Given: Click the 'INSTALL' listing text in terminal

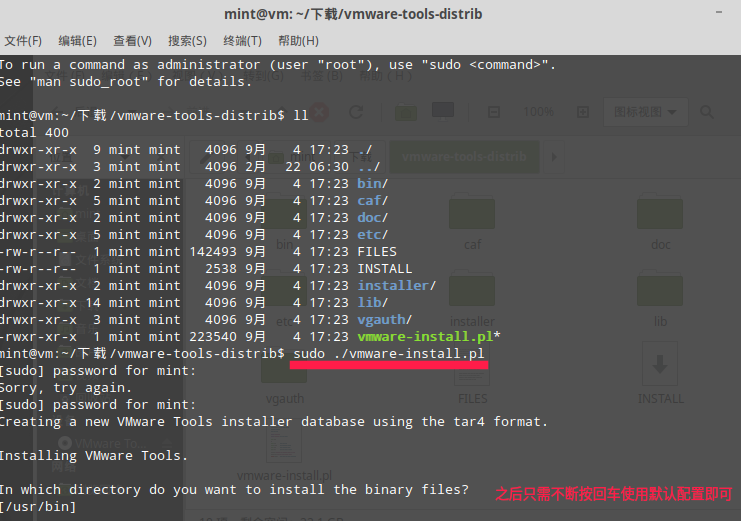Looking at the screenshot, I should [x=385, y=269].
